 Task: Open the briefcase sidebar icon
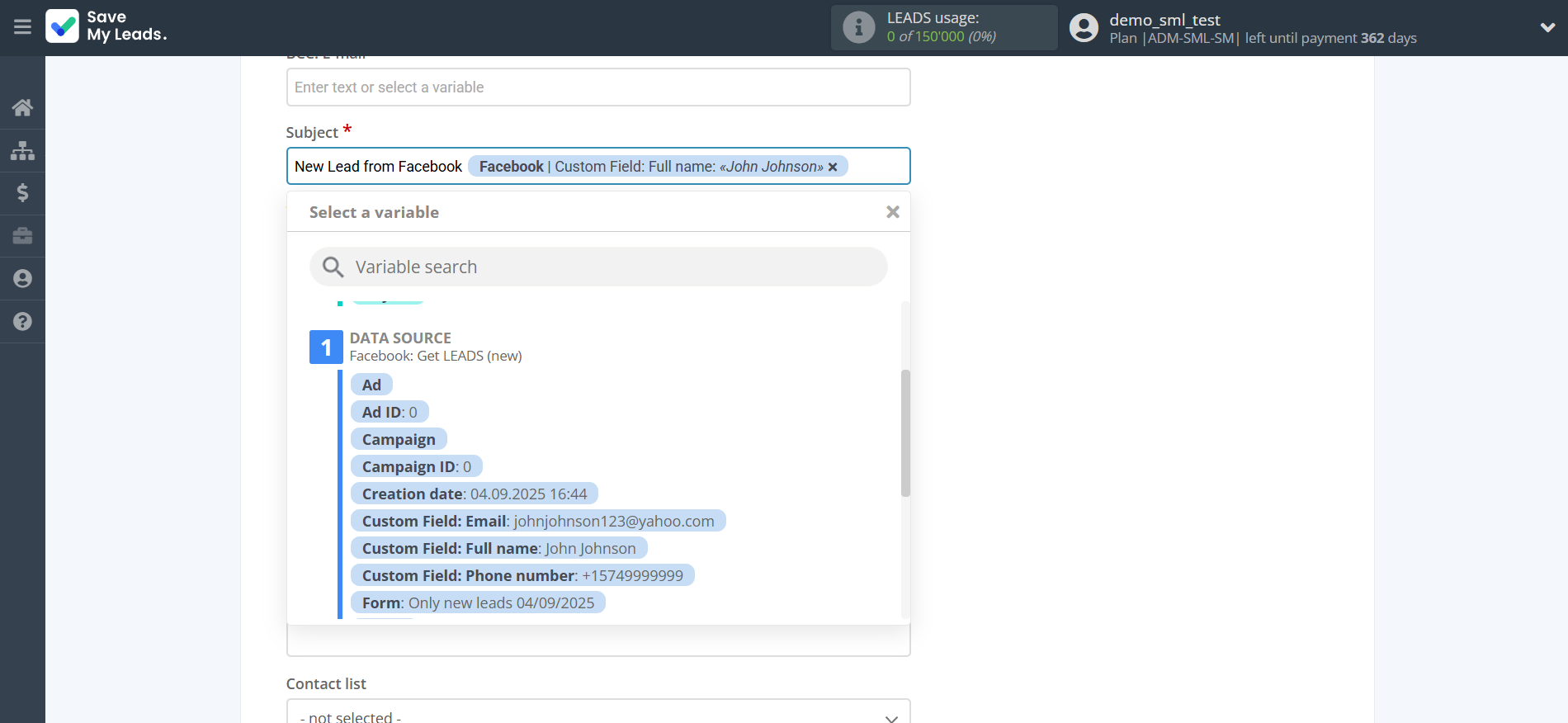point(22,236)
